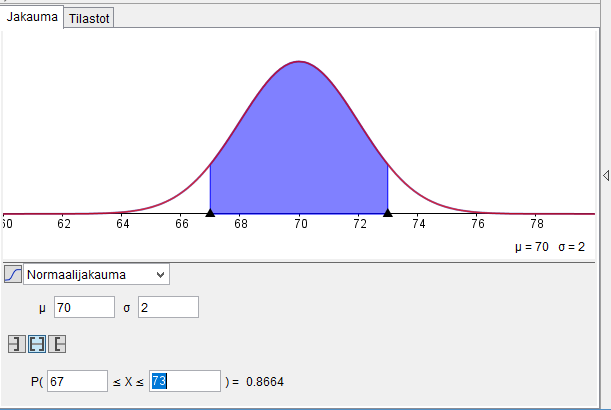The height and width of the screenshot is (410, 611).
Task: Select the left-sided interval icon
Action: click(x=15, y=345)
